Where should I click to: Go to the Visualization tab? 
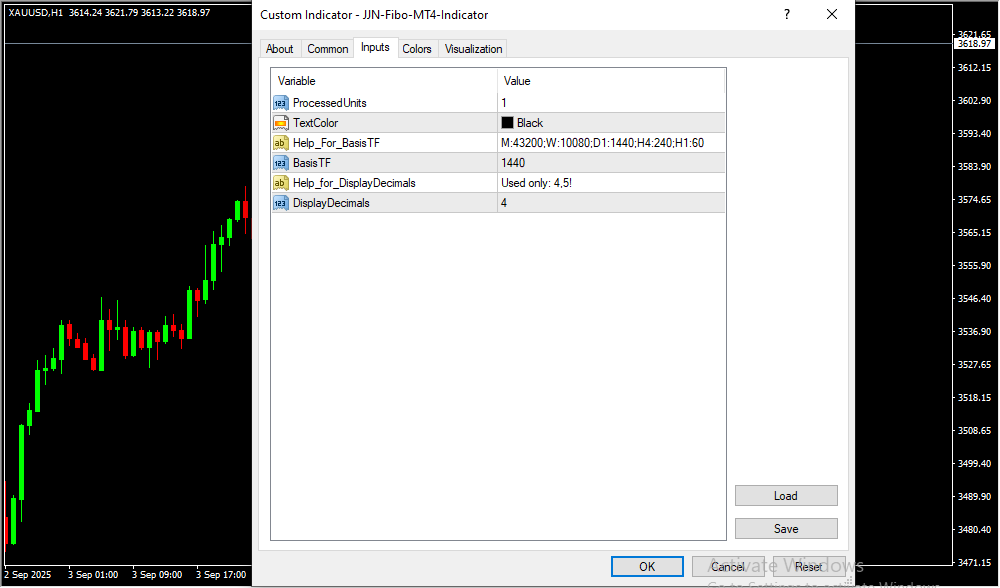pyautogui.click(x=475, y=49)
